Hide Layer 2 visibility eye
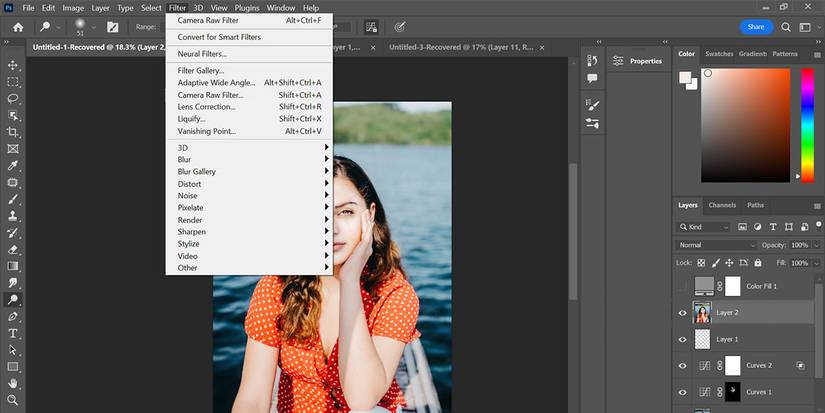The image size is (825, 413). tap(682, 313)
